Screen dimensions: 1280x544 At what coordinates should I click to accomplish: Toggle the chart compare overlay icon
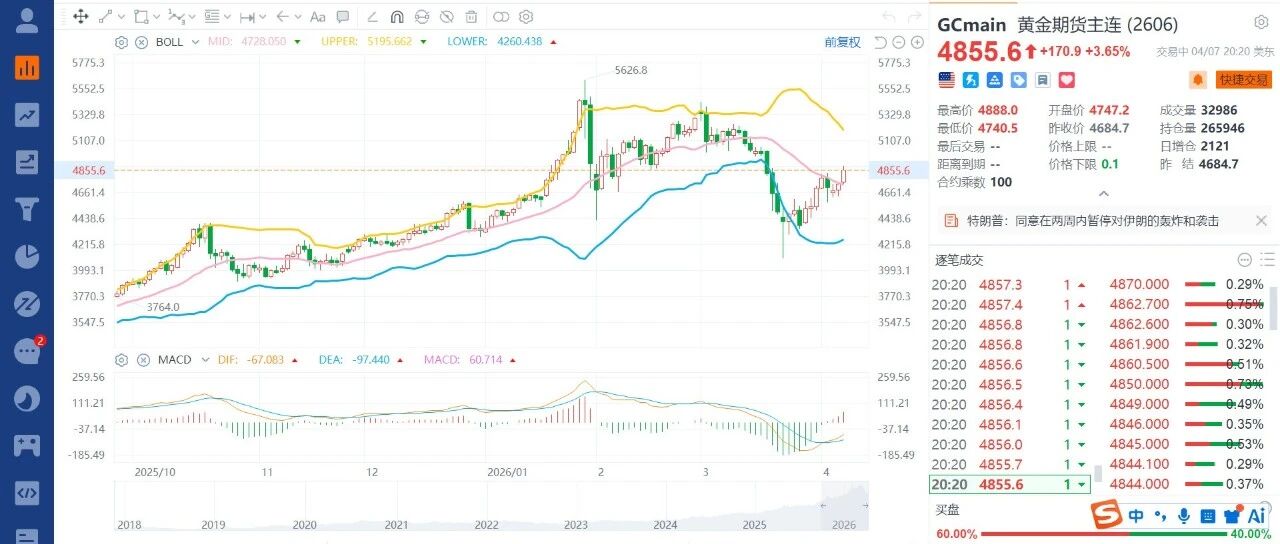pos(501,17)
